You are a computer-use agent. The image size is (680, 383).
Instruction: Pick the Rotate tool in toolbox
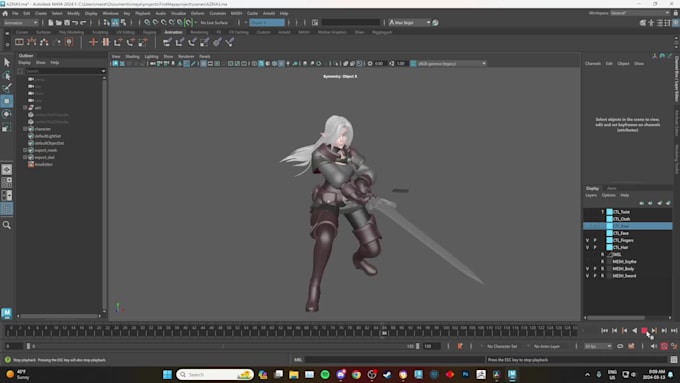[7, 114]
